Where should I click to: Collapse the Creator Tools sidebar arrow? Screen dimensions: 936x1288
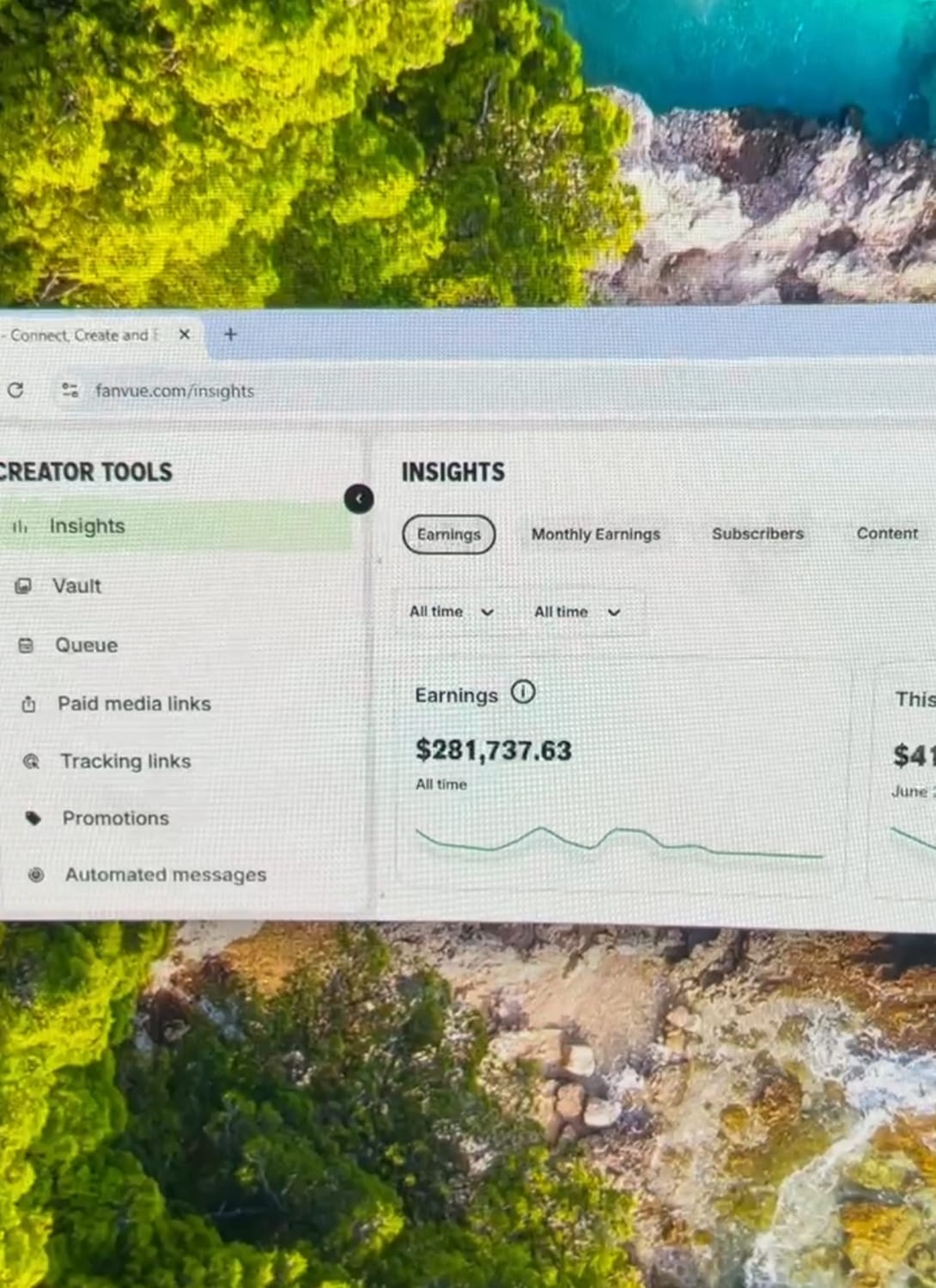[x=359, y=498]
